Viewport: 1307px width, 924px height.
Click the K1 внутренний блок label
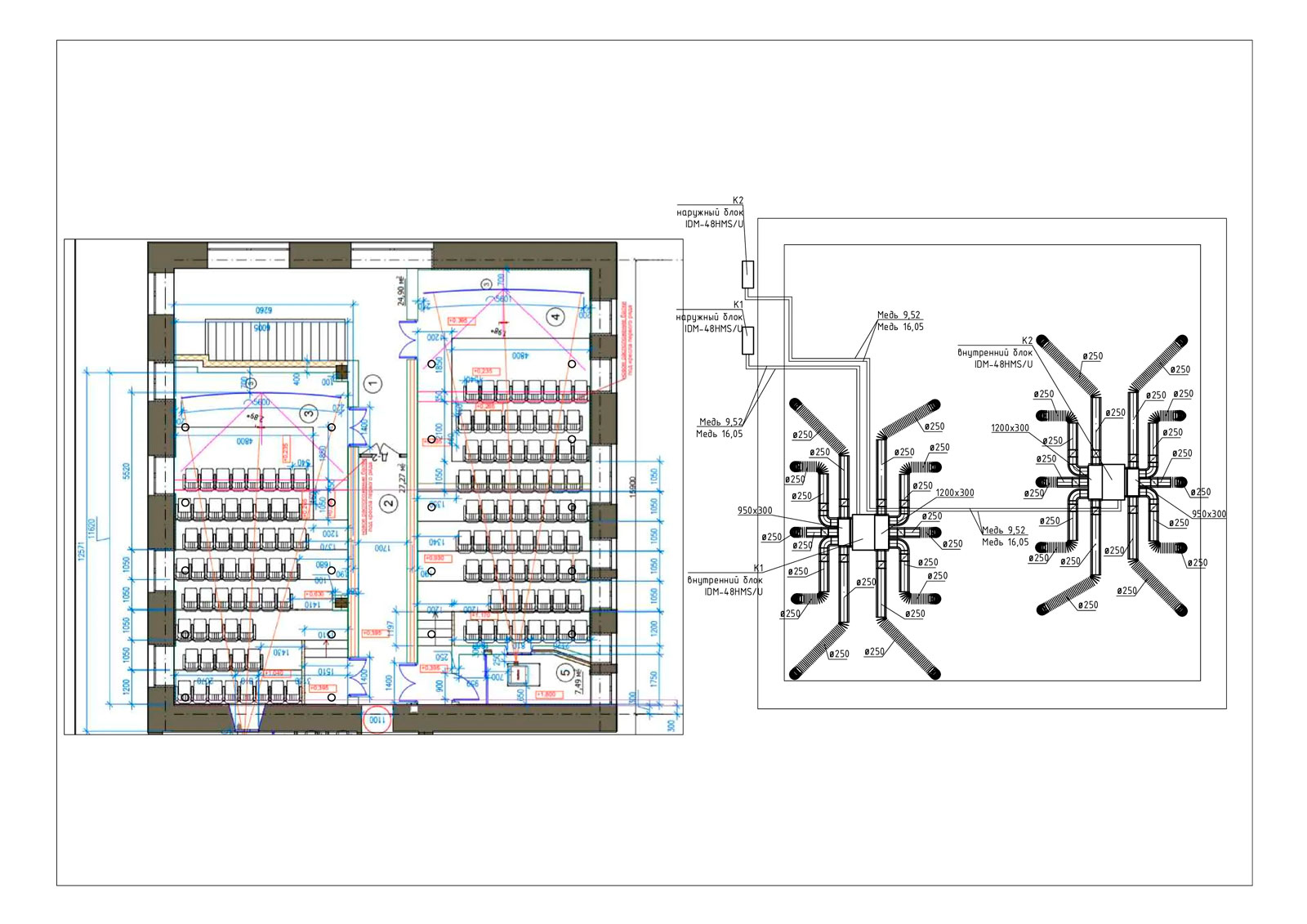click(726, 580)
